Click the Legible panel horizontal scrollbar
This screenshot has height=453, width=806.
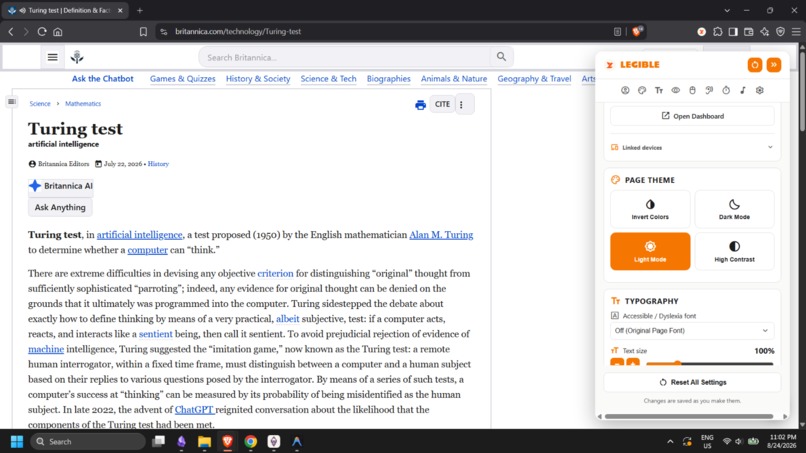point(689,416)
